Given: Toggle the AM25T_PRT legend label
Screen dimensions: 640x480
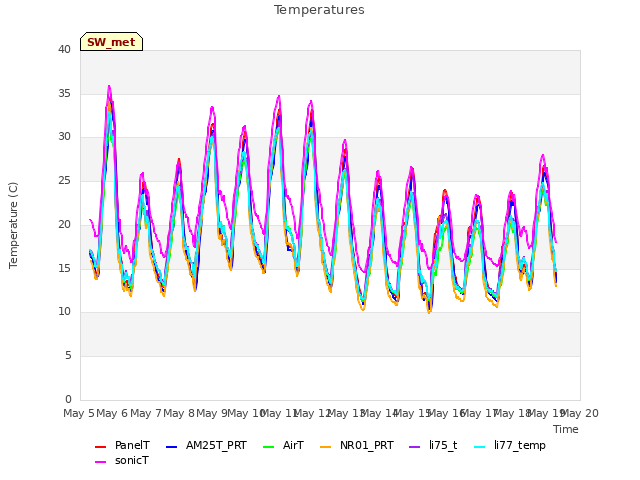Looking at the screenshot, I should pyautogui.click(x=216, y=445).
